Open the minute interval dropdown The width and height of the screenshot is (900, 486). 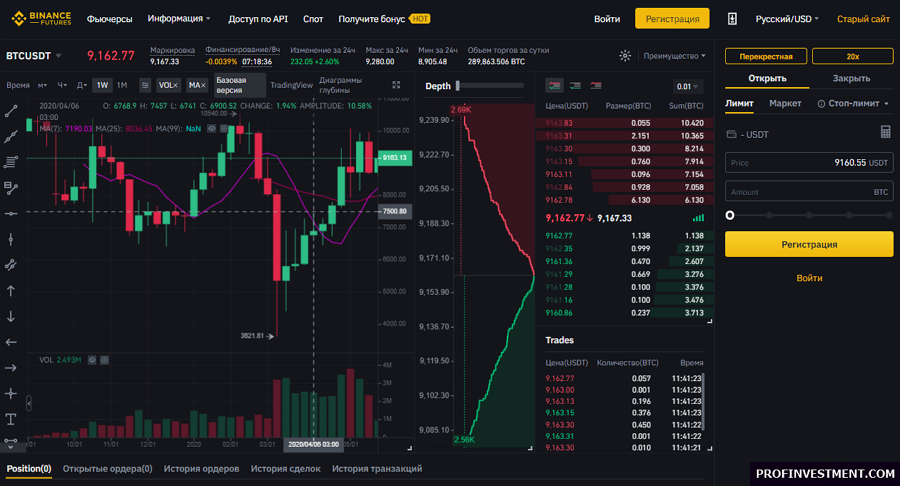(42, 85)
